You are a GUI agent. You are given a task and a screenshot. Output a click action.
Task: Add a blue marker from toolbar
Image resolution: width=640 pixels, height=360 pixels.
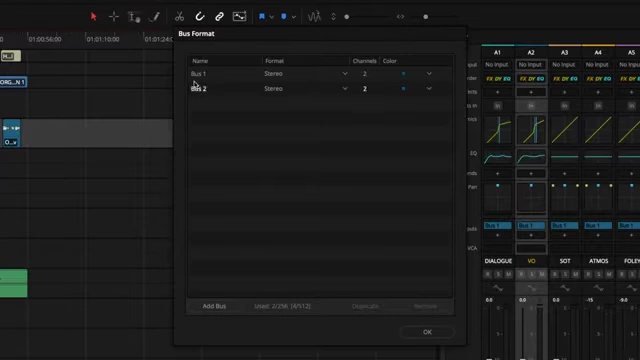point(284,16)
